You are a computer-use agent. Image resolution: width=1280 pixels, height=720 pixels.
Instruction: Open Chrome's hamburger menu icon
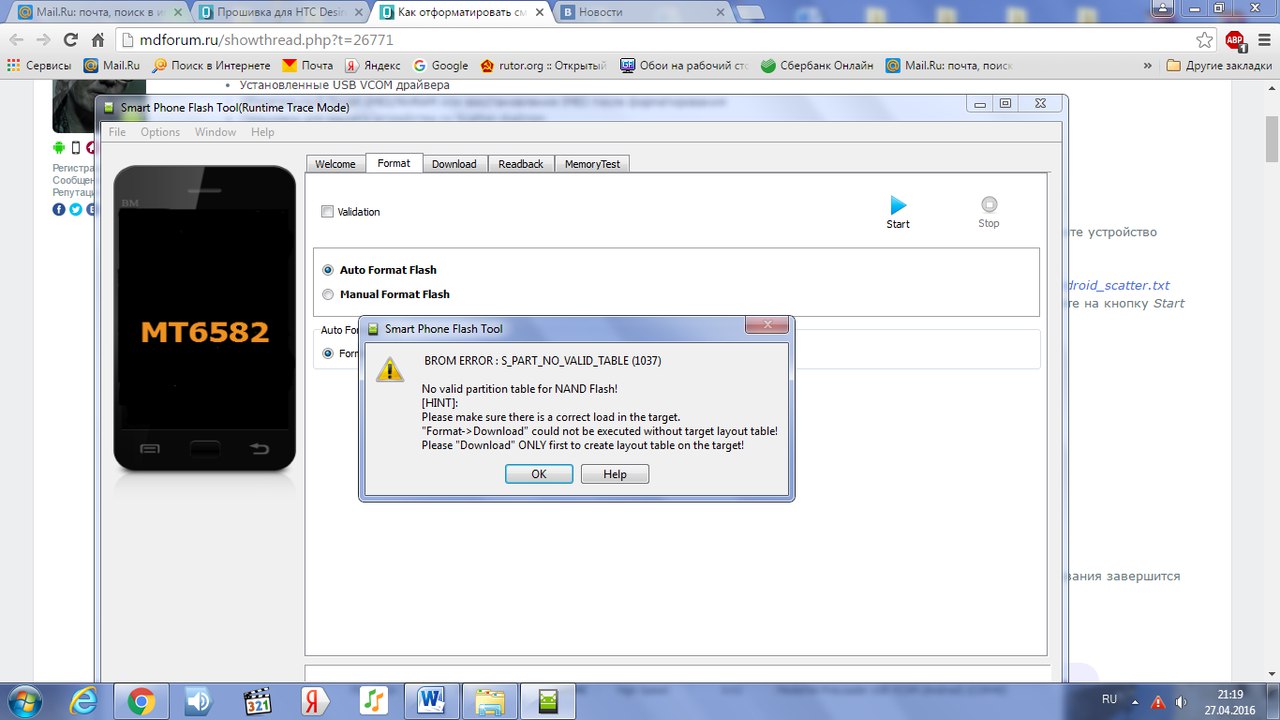coord(1263,40)
